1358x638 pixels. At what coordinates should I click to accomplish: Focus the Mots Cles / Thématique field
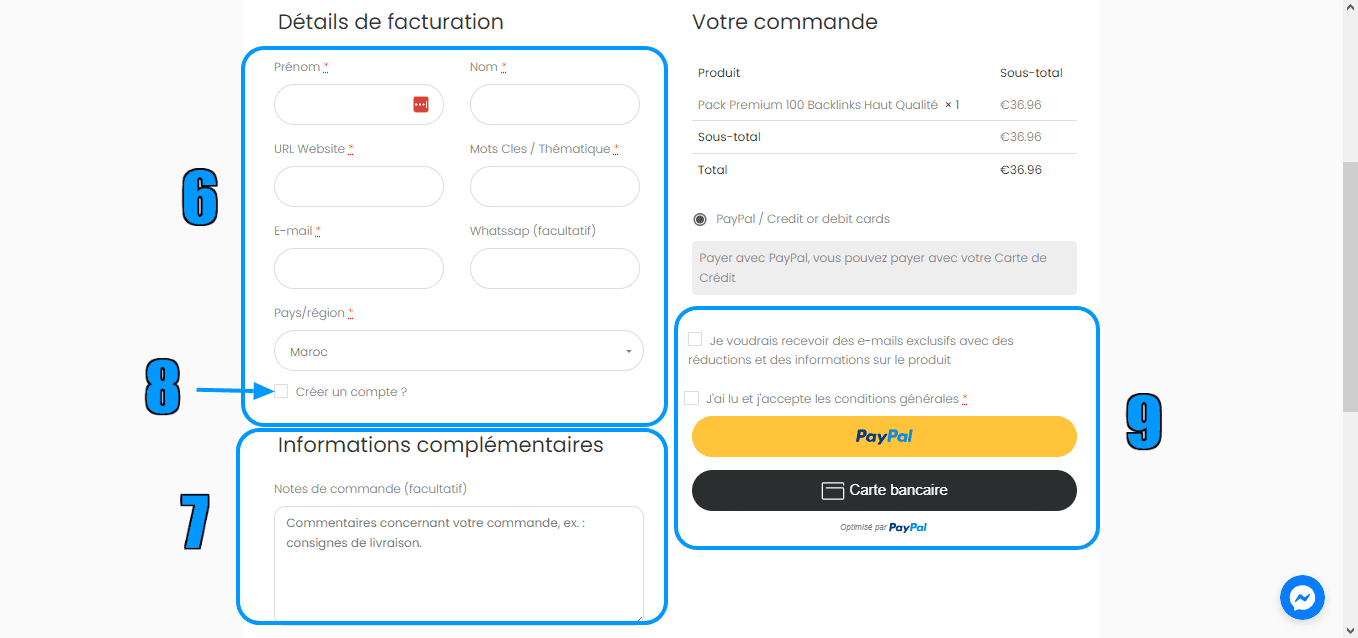coord(555,187)
